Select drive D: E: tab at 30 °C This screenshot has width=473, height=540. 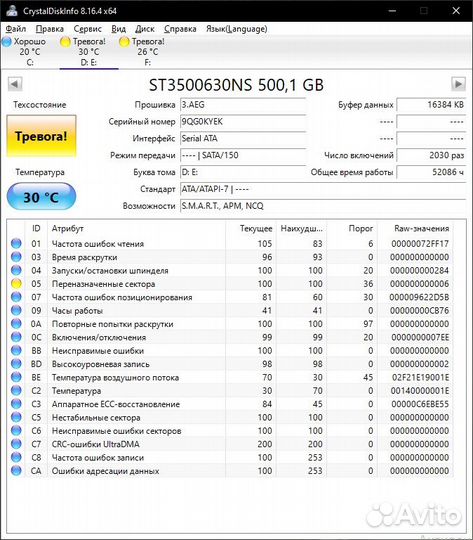tap(89, 52)
